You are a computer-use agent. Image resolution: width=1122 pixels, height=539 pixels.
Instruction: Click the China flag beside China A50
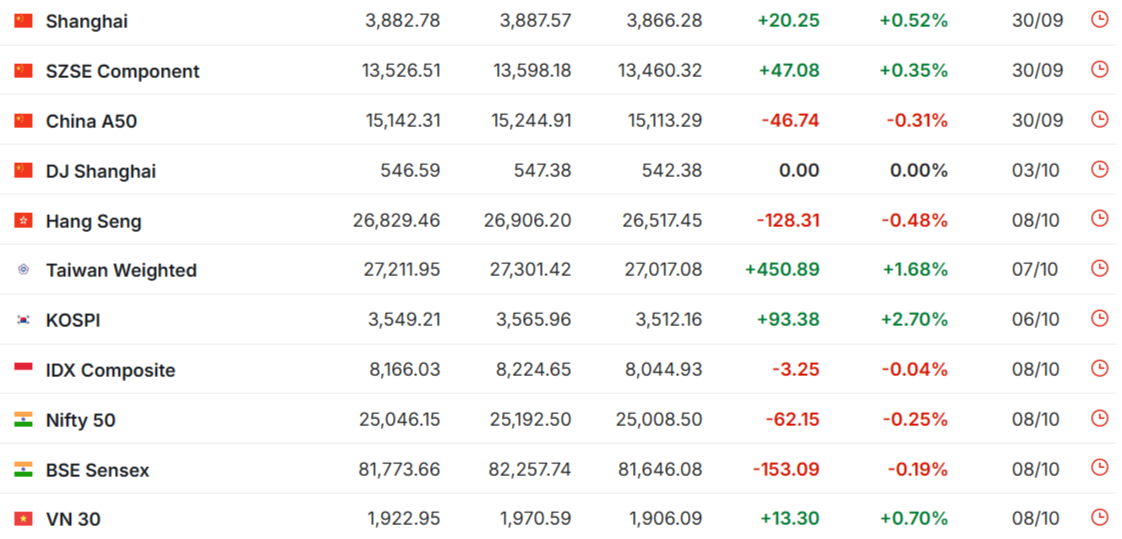(23, 121)
